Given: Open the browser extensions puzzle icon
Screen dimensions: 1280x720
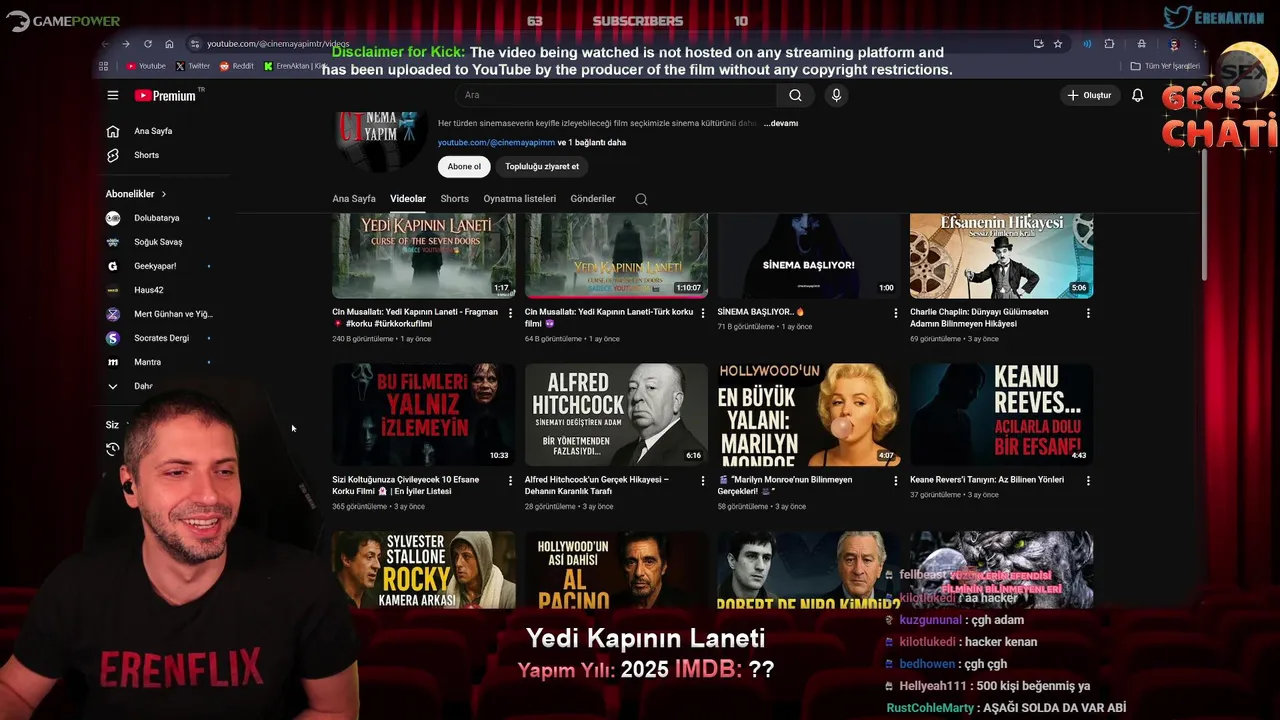Looking at the screenshot, I should (1109, 44).
